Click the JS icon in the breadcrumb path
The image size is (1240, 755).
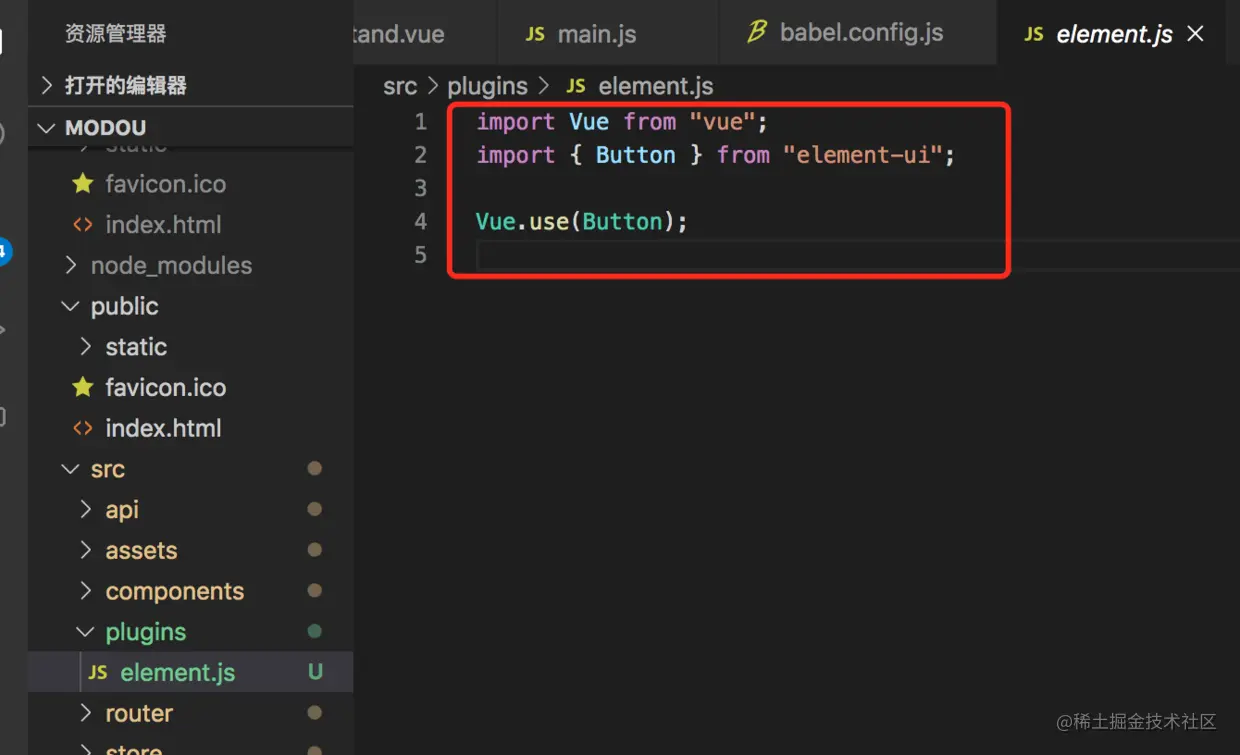(x=576, y=86)
